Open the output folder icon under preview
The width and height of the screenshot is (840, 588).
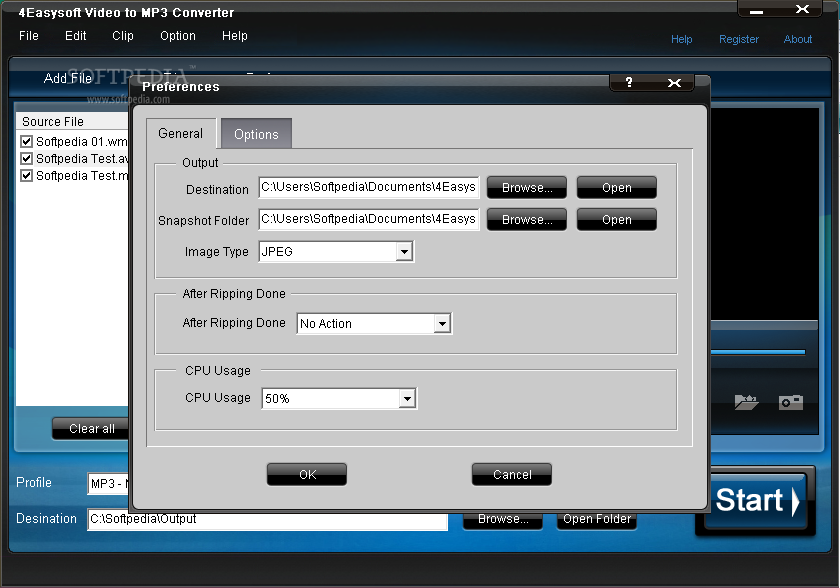(x=746, y=402)
